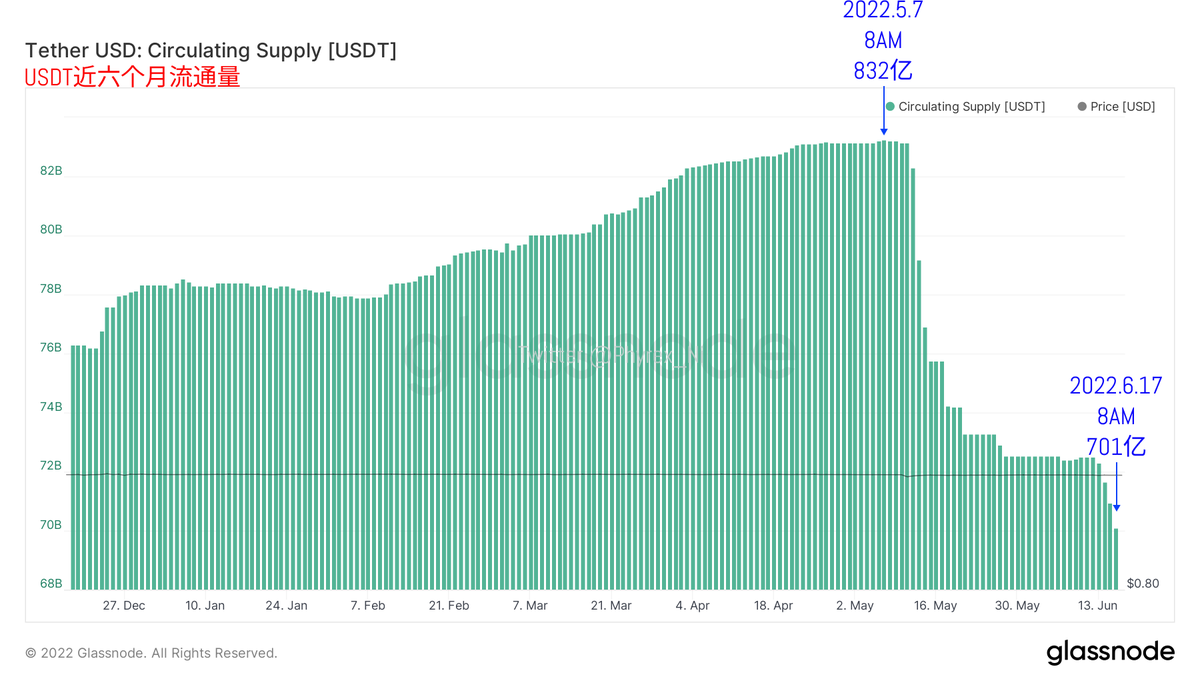The height and width of the screenshot is (683, 1200).
Task: Click the 27. Dec date label
Action: point(124,606)
